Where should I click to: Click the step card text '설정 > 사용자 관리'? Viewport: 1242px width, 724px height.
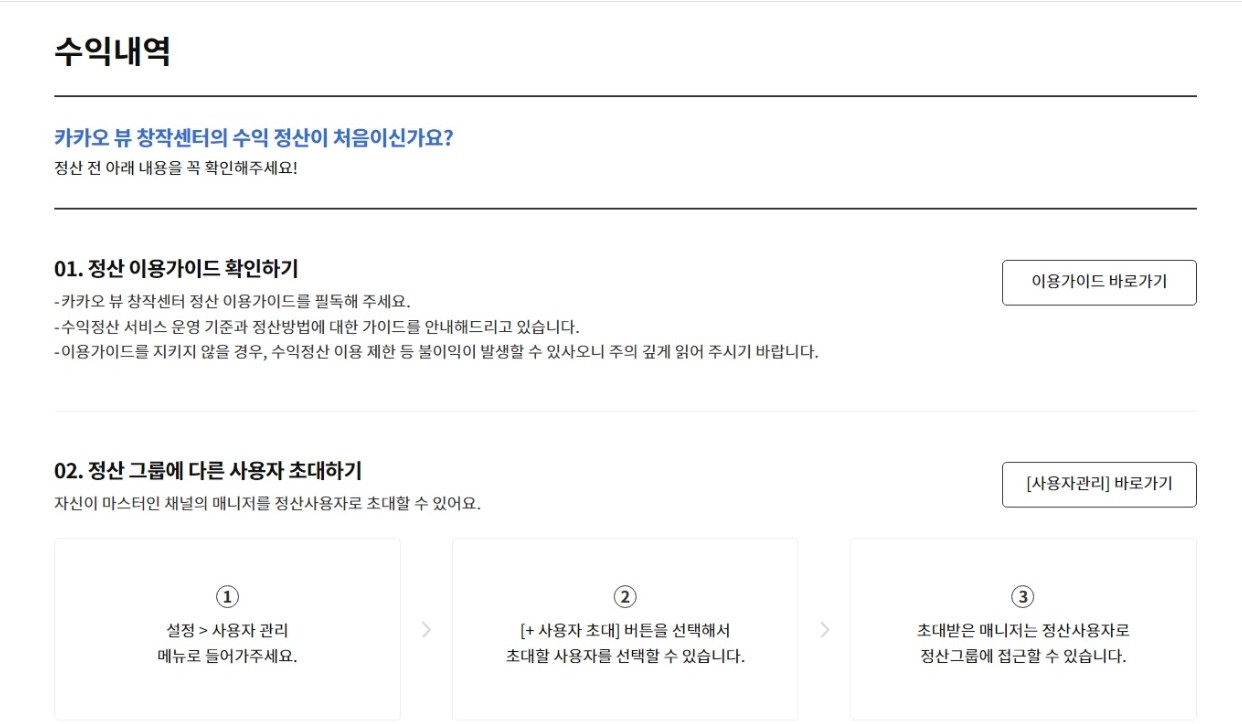(x=228, y=631)
